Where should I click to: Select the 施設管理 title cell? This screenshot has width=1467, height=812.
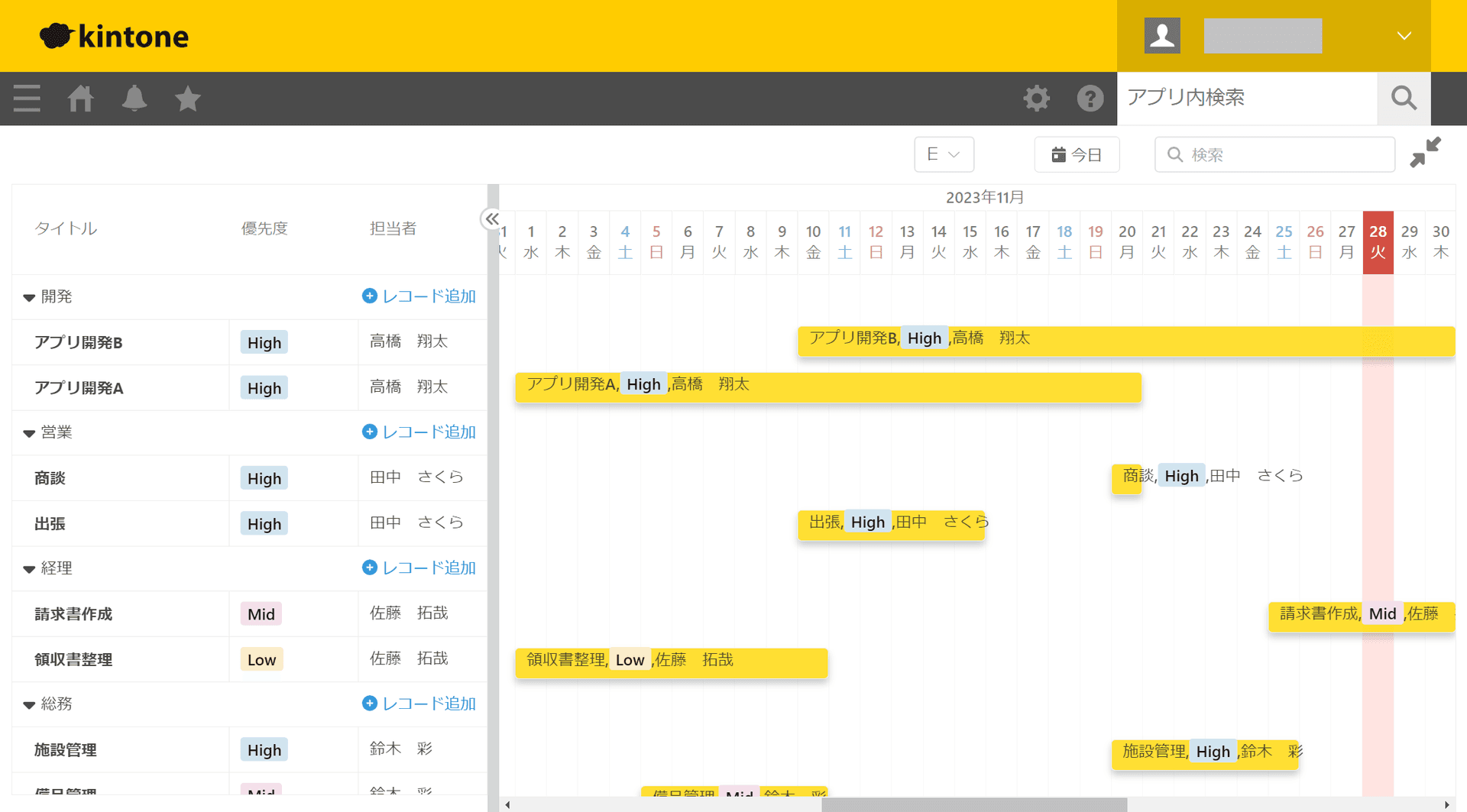pos(121,749)
